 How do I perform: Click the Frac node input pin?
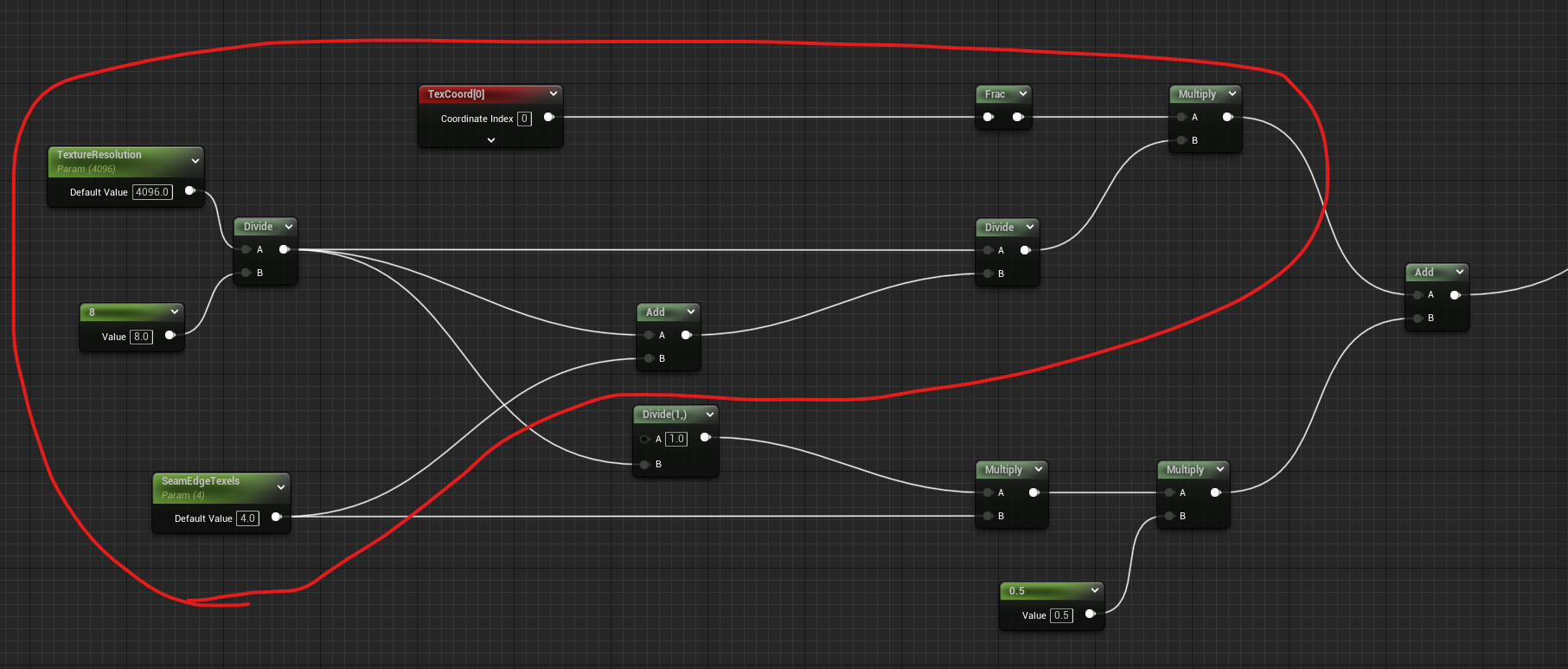(988, 117)
